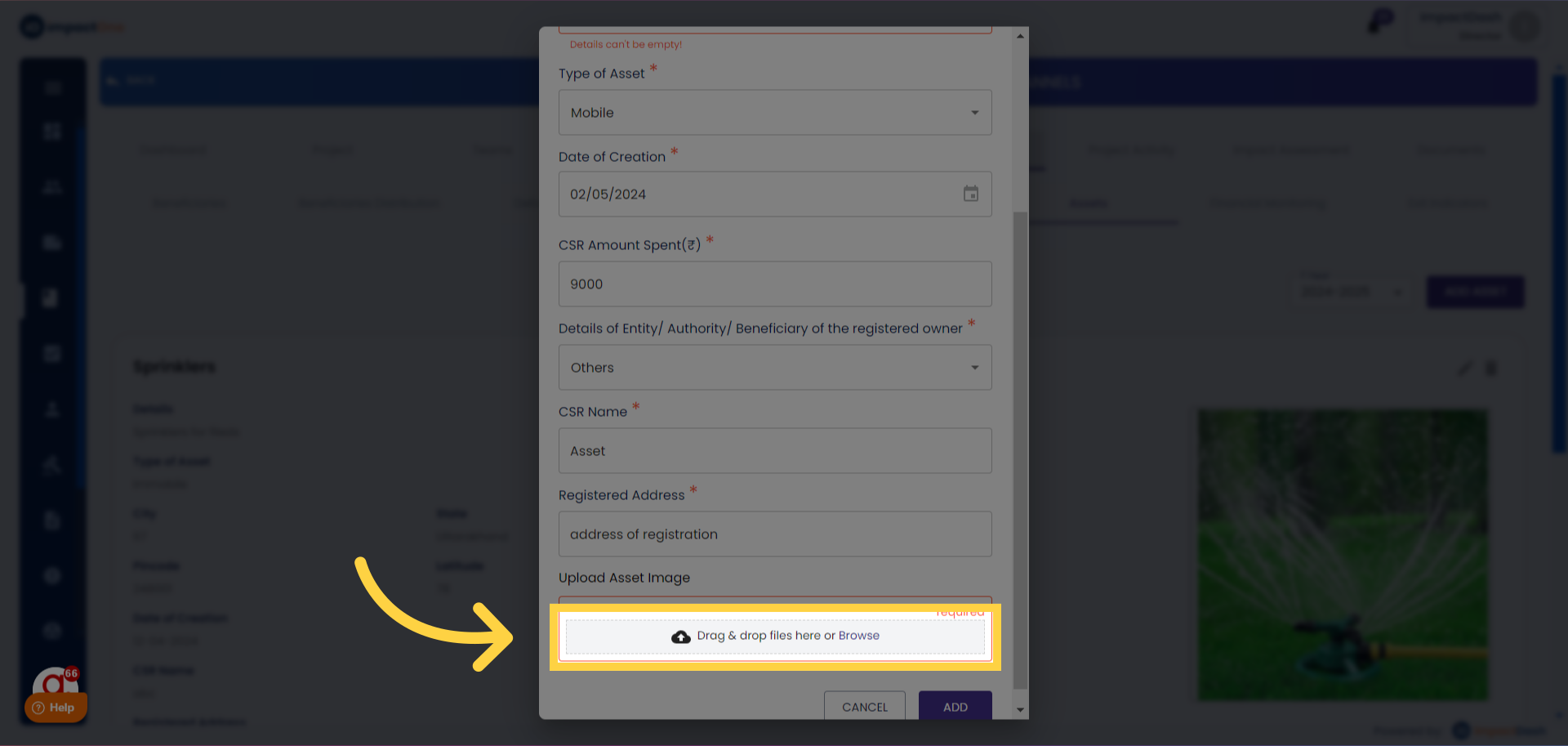
Task: Click the dialog's scroll-down arrow
Action: point(1020,709)
